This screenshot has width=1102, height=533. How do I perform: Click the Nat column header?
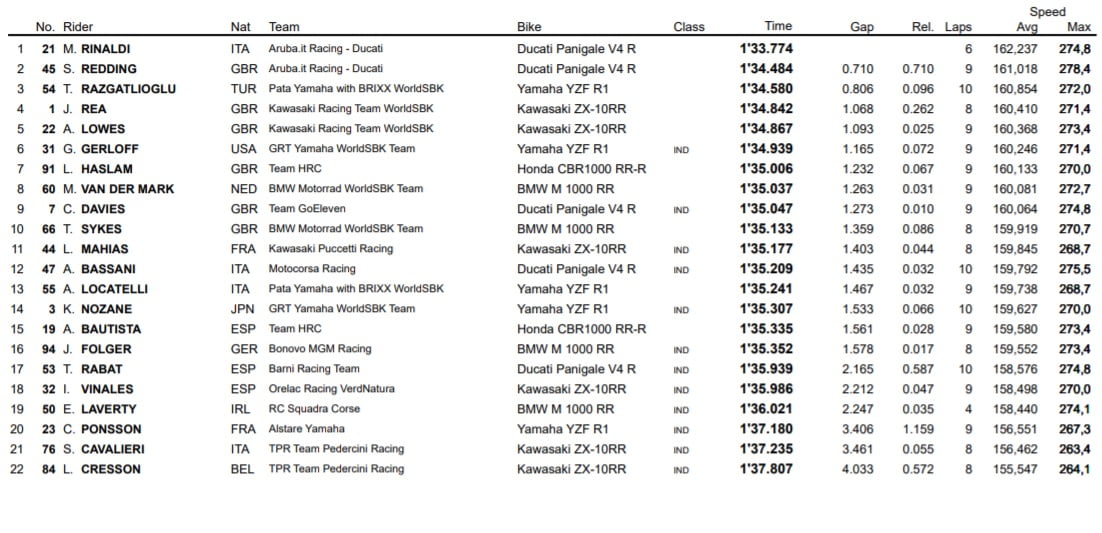(x=240, y=27)
